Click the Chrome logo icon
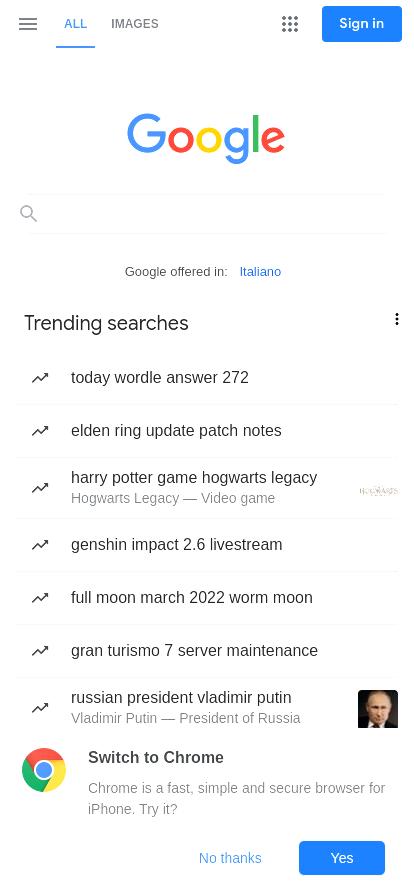 tap(44, 770)
